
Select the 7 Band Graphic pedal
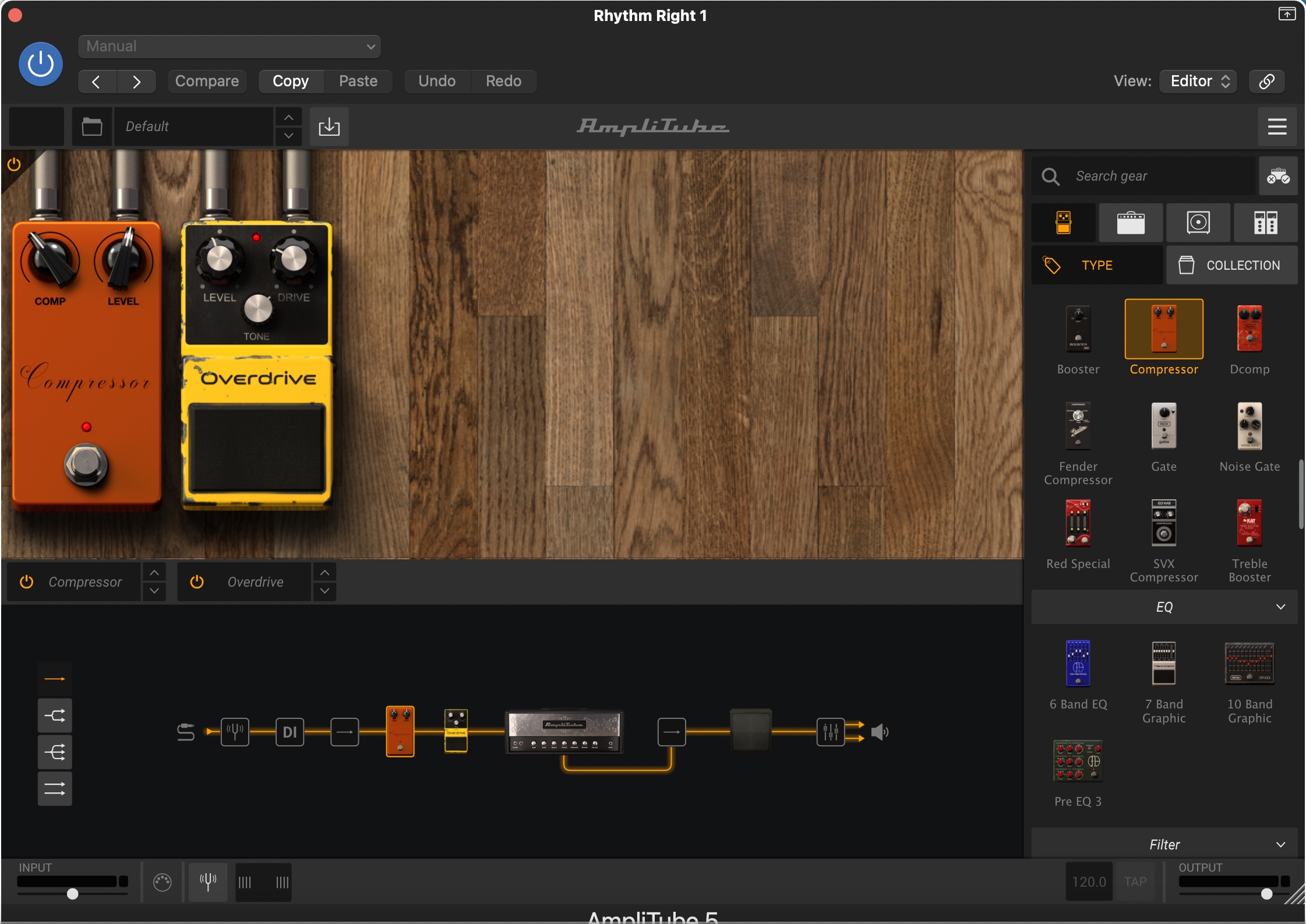click(1164, 664)
